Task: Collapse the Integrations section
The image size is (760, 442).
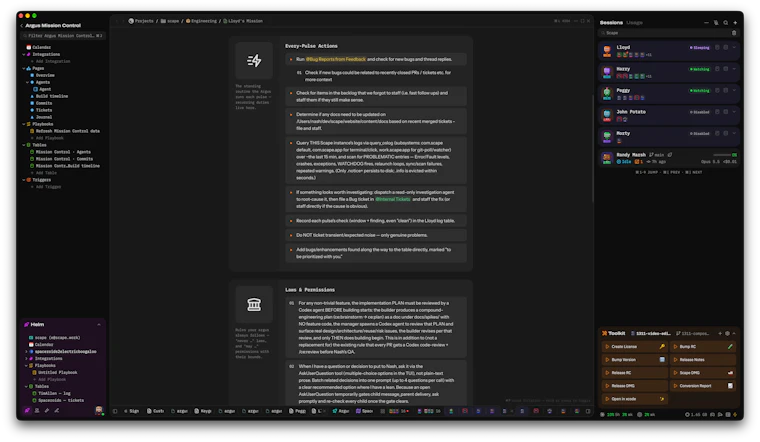Action: point(23,54)
